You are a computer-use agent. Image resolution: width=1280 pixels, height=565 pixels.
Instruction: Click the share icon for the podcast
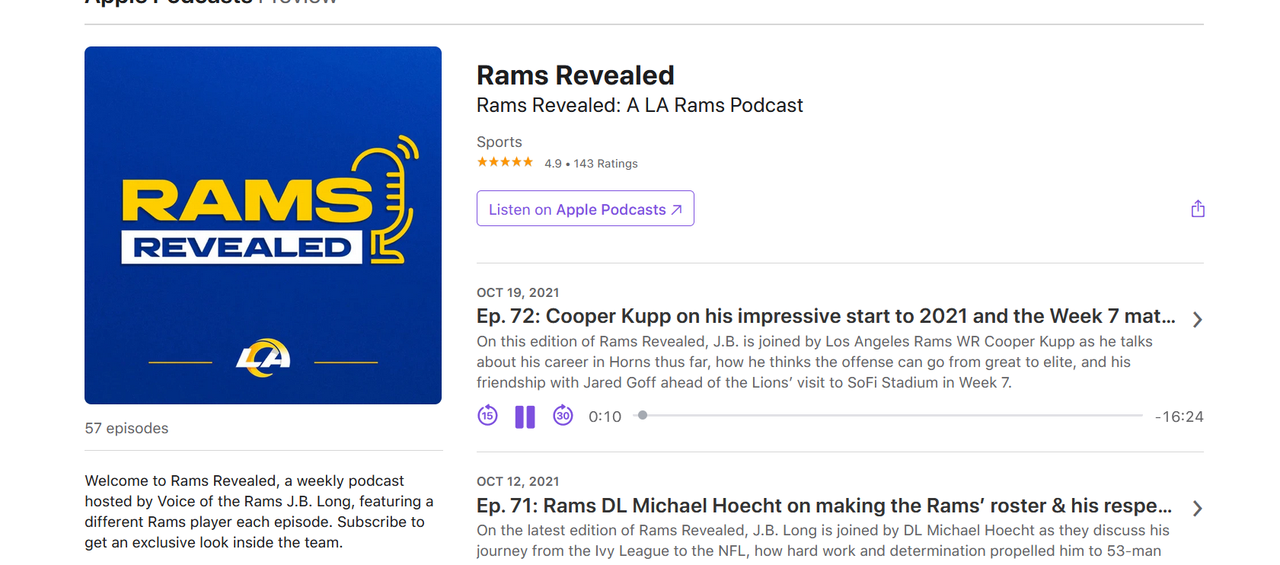[x=1198, y=209]
